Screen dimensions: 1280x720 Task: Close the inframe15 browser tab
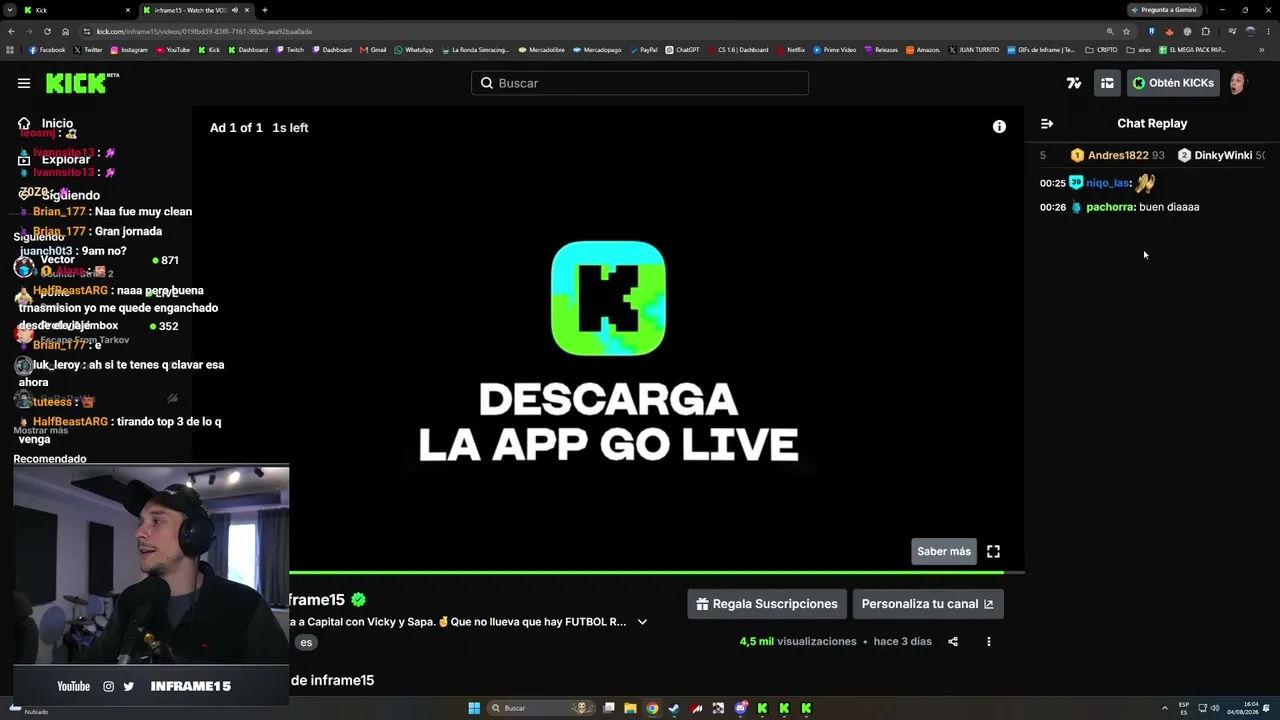(x=247, y=10)
